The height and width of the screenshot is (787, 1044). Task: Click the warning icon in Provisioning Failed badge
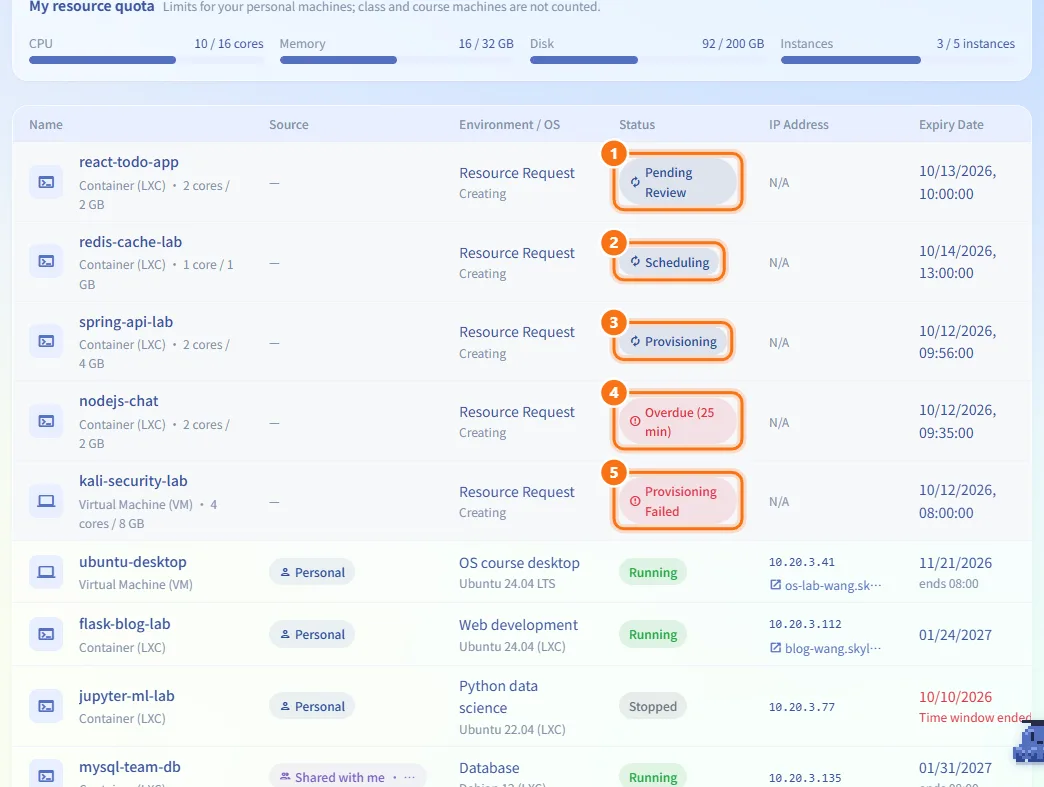(635, 501)
